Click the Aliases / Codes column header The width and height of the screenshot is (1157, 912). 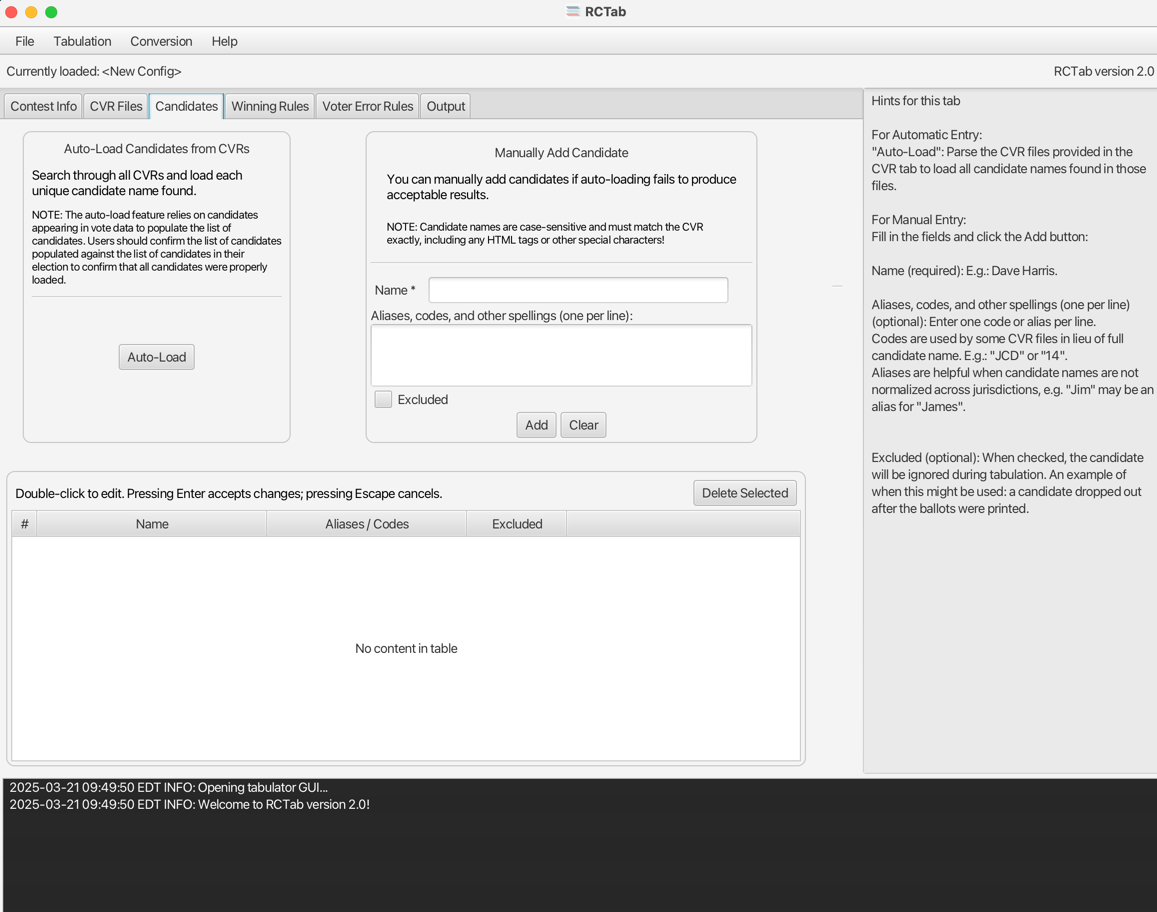coord(367,524)
